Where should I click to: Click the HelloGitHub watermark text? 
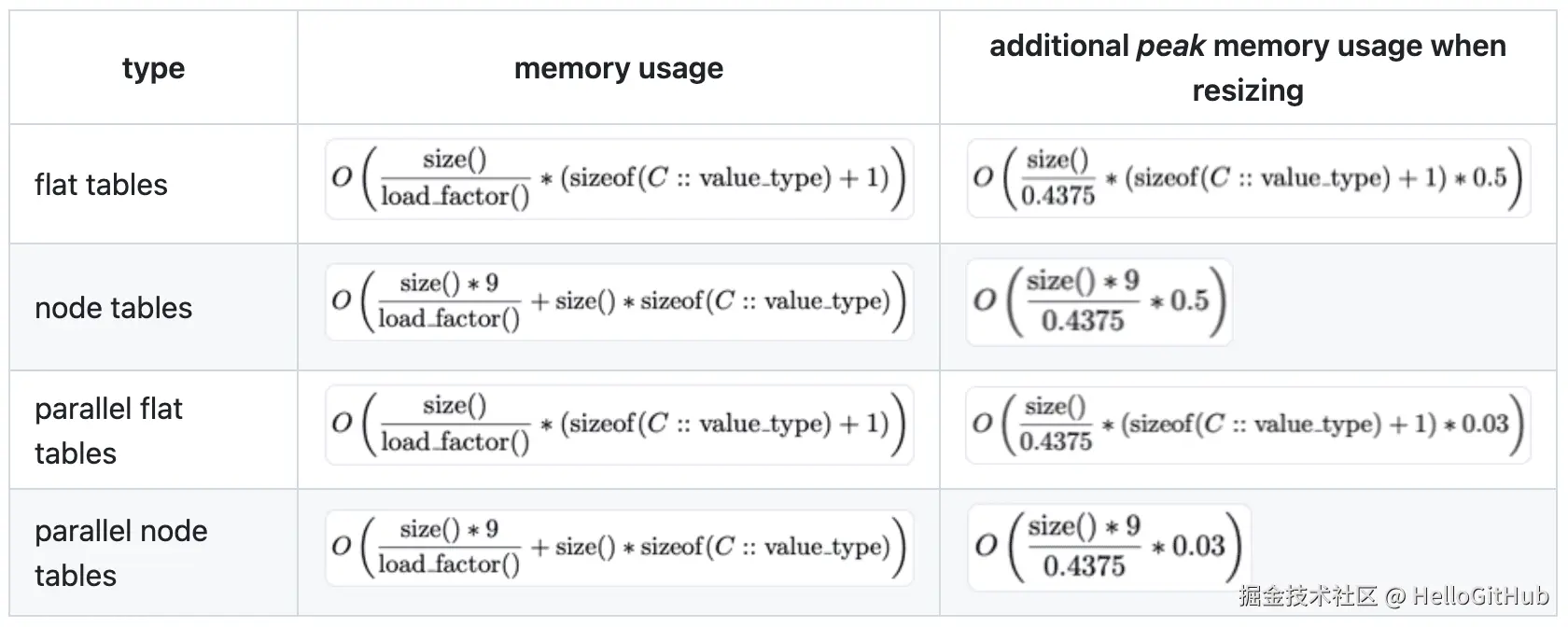1480,595
